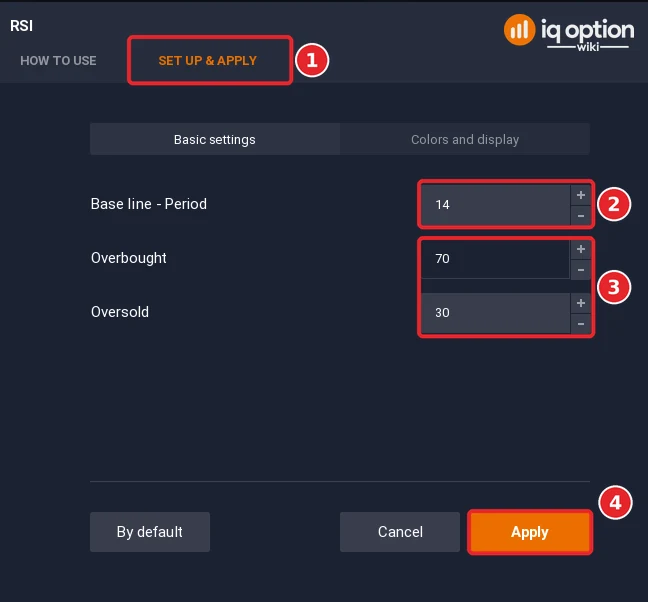Focus the Overbought value field

point(496,259)
